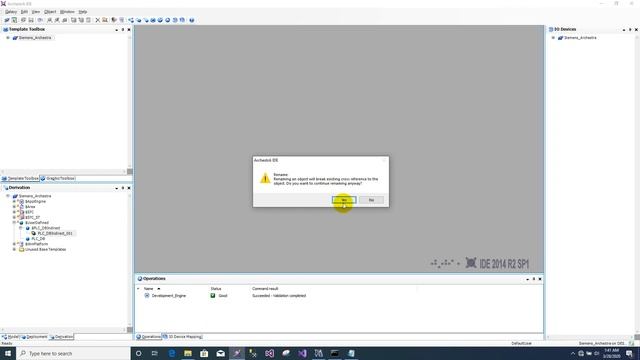Open the Window menu
This screenshot has height=360, width=640.
[67, 12]
